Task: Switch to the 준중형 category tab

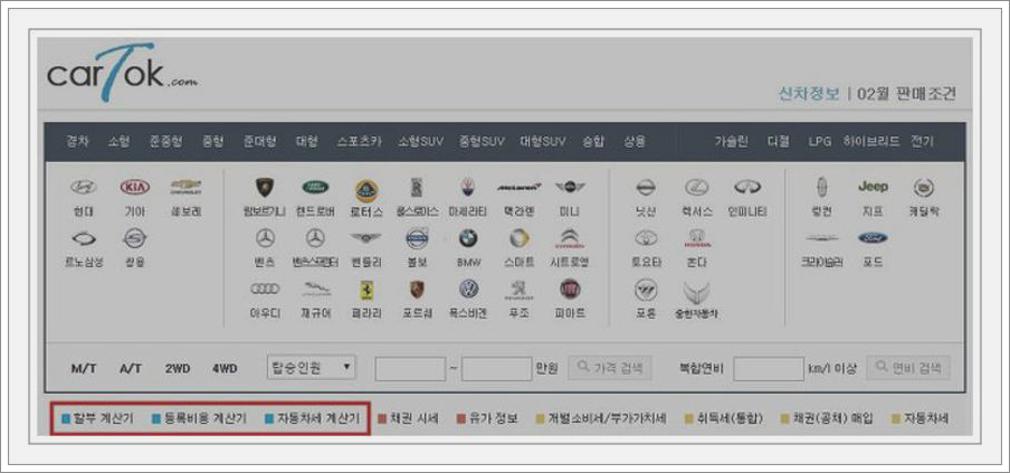Action: pos(166,142)
